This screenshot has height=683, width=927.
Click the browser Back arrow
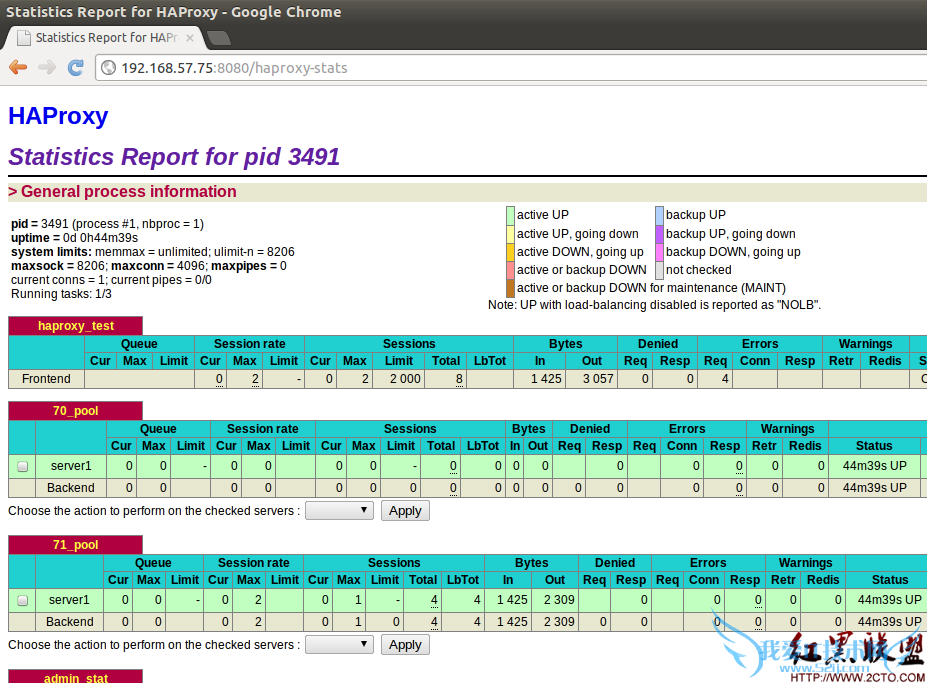17,68
